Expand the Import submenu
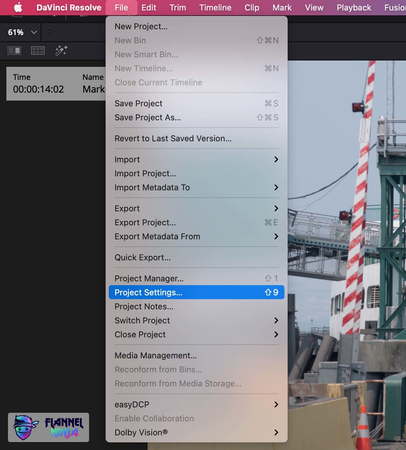406x450 pixels. (196, 159)
